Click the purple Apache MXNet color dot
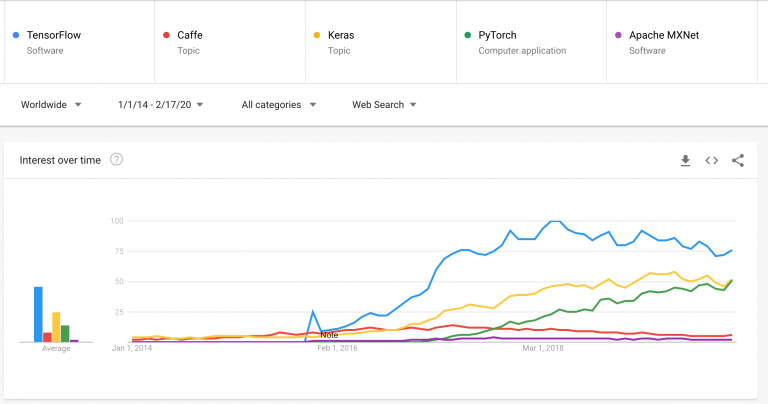The image size is (768, 404). click(x=618, y=35)
